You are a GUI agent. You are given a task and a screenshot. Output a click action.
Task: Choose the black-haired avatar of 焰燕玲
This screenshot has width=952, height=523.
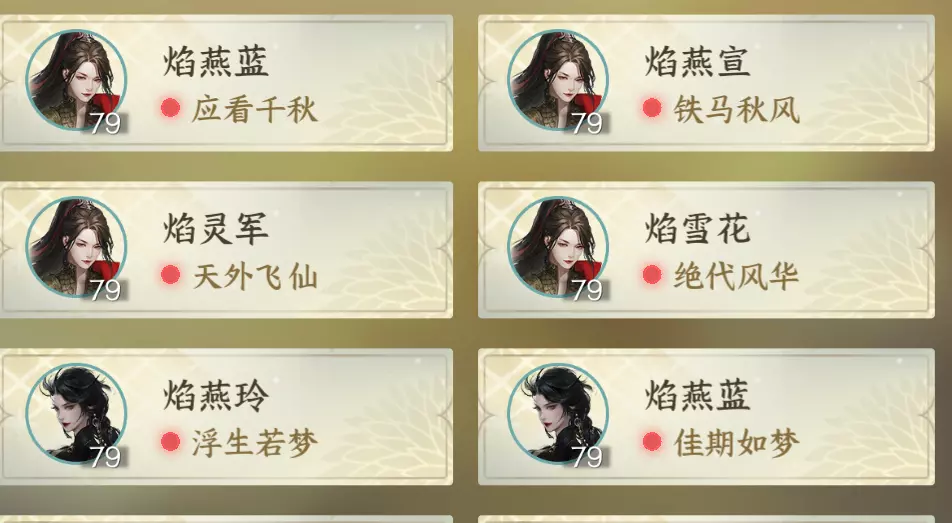coord(76,413)
